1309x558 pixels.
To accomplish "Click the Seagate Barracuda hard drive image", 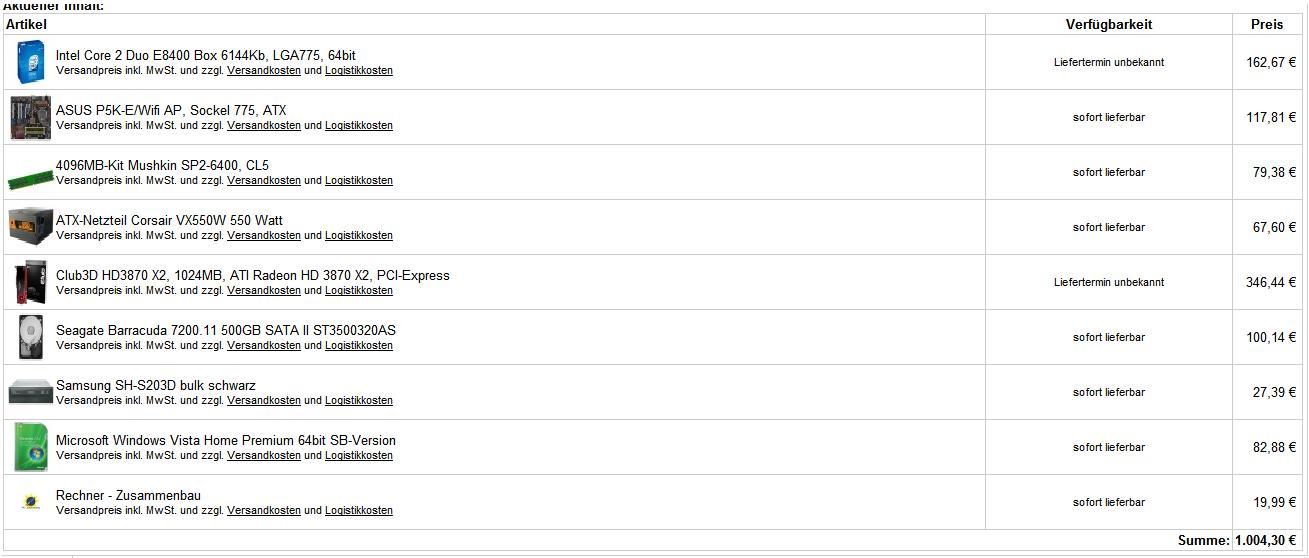I will [30, 337].
